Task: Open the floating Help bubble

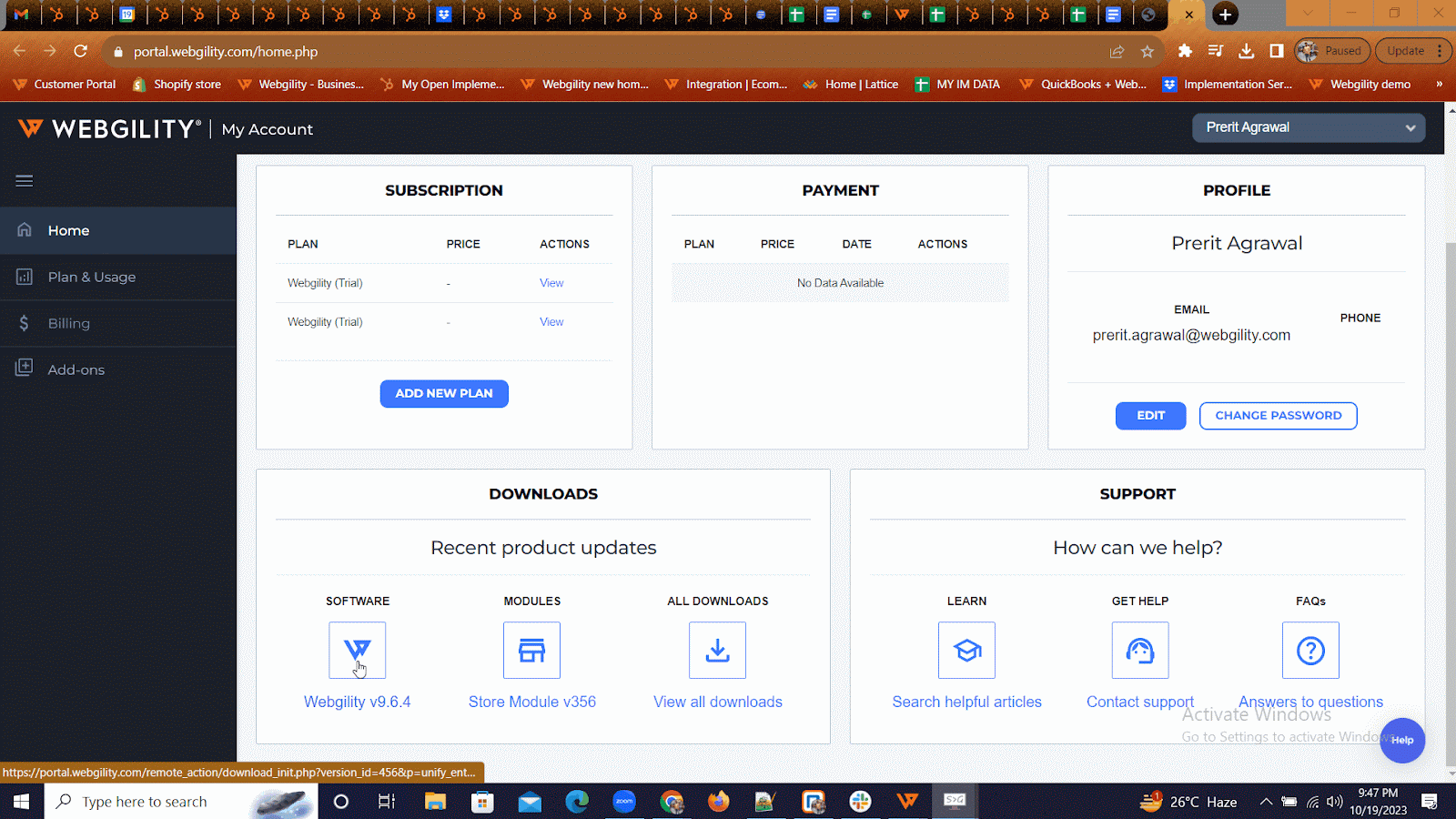Action: click(1402, 740)
